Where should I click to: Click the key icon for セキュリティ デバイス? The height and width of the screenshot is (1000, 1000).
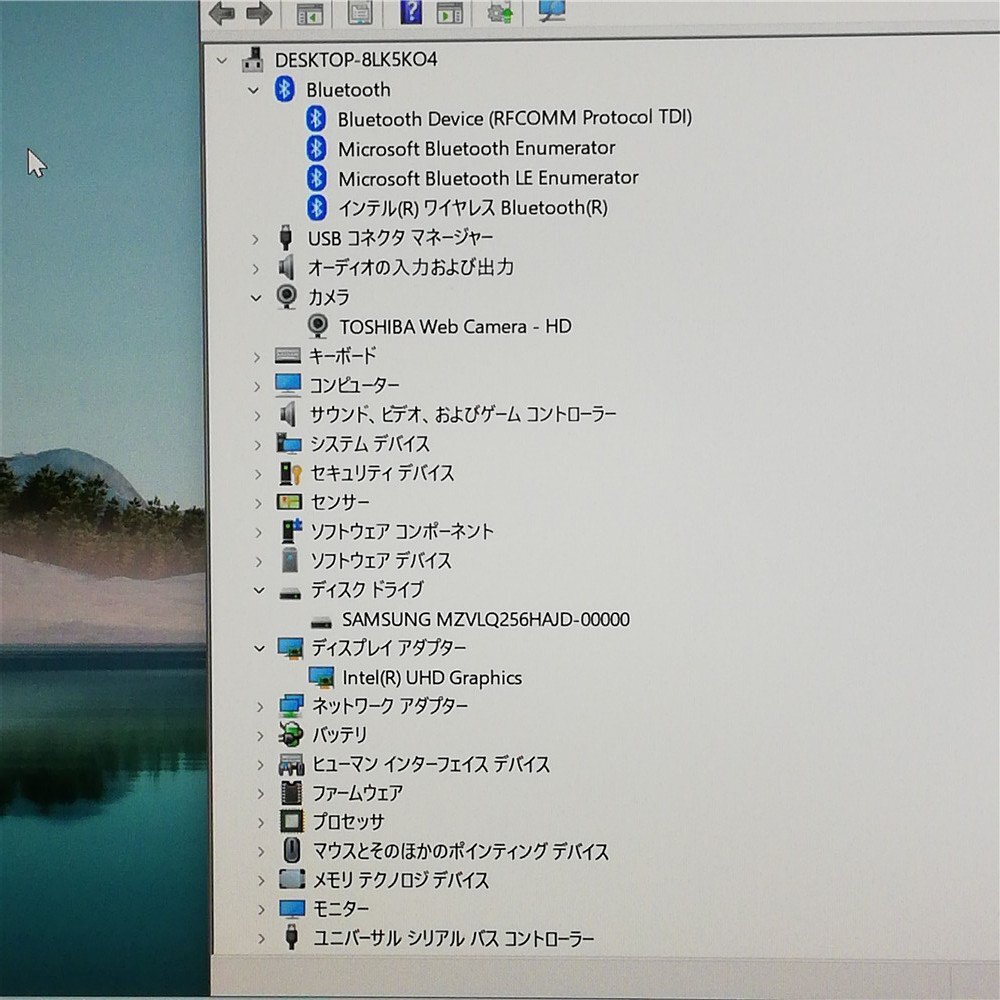point(290,473)
